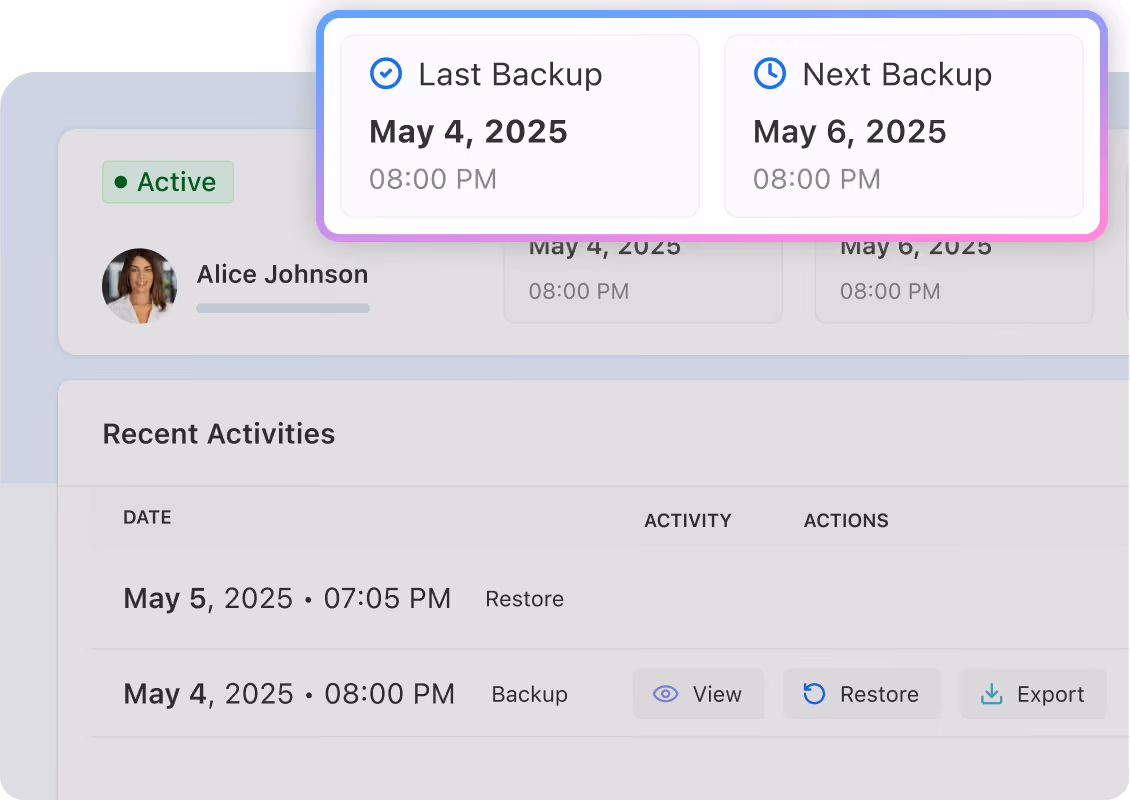Select the Next Backup heading text
Screen dimensions: 1130x800
click(x=897, y=74)
